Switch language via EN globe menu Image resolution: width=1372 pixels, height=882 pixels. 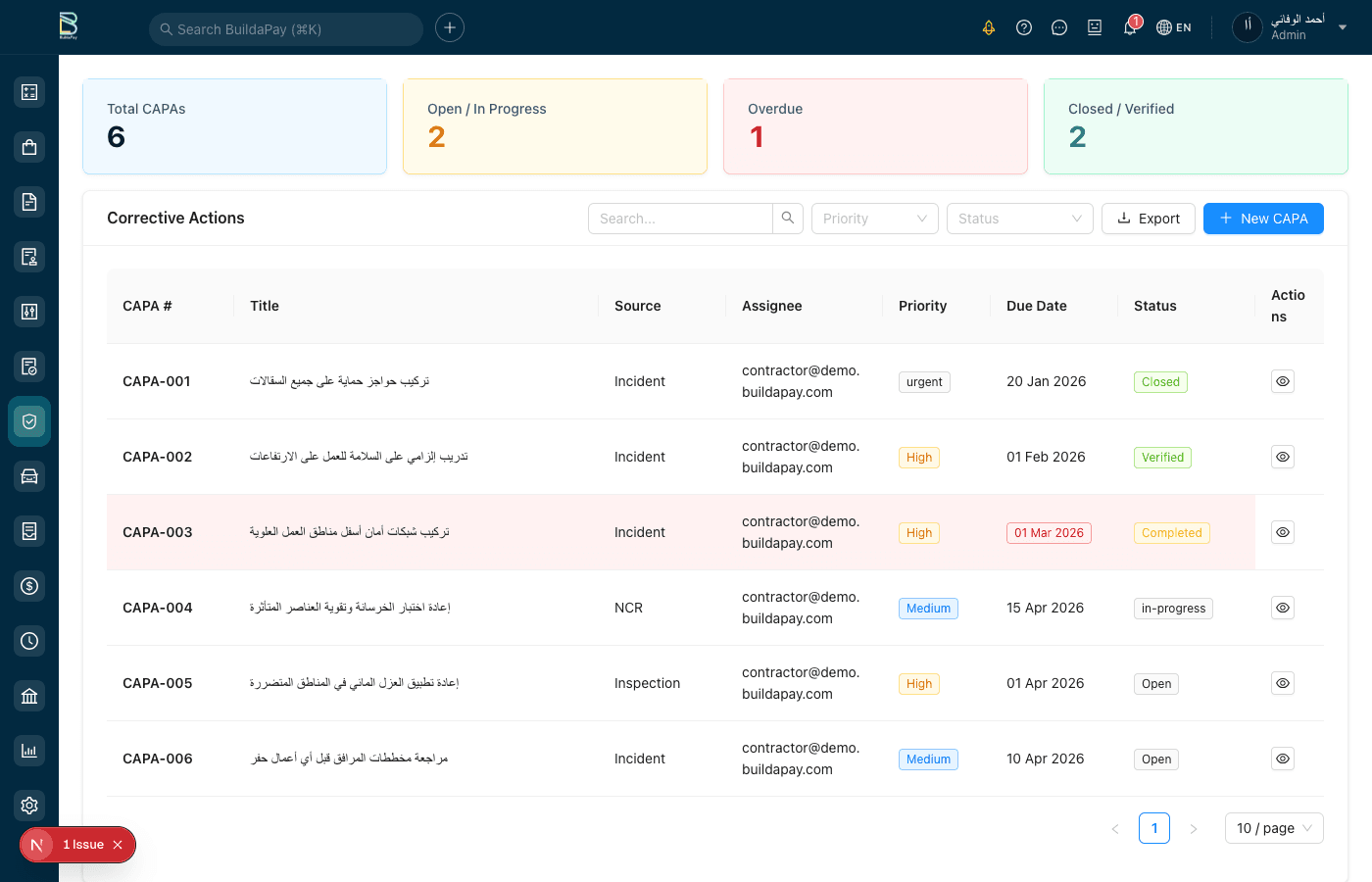click(1174, 27)
